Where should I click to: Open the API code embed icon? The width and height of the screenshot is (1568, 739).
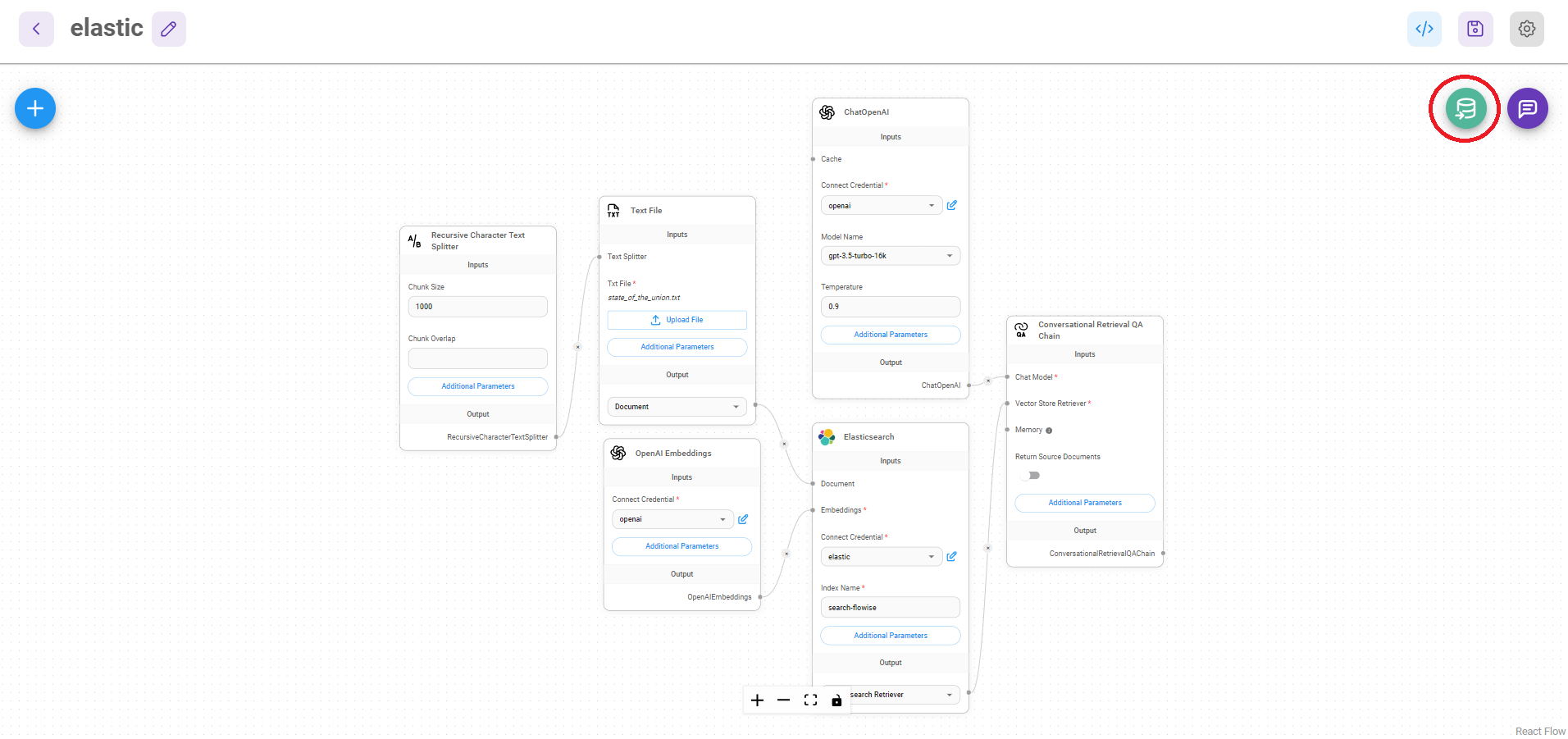(1424, 29)
